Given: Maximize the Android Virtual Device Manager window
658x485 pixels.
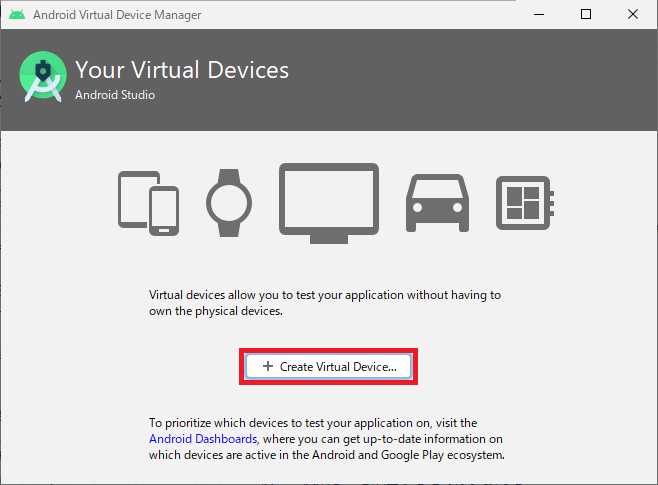Looking at the screenshot, I should pyautogui.click(x=586, y=15).
